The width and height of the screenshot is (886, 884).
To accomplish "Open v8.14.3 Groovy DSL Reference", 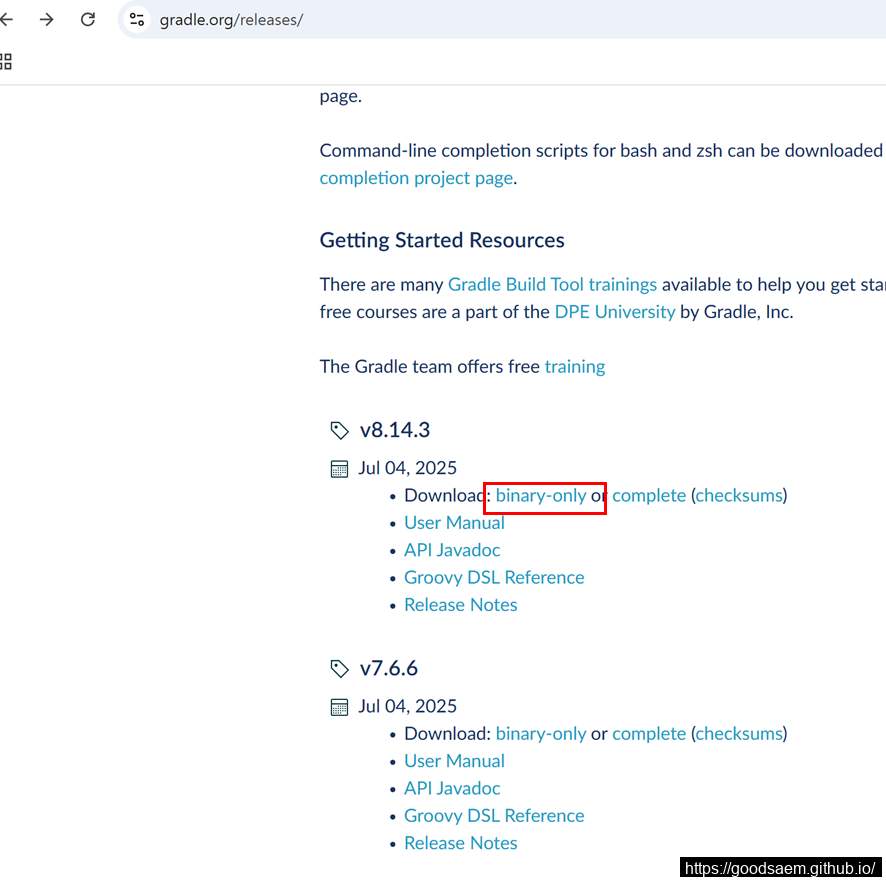I will coord(494,578).
